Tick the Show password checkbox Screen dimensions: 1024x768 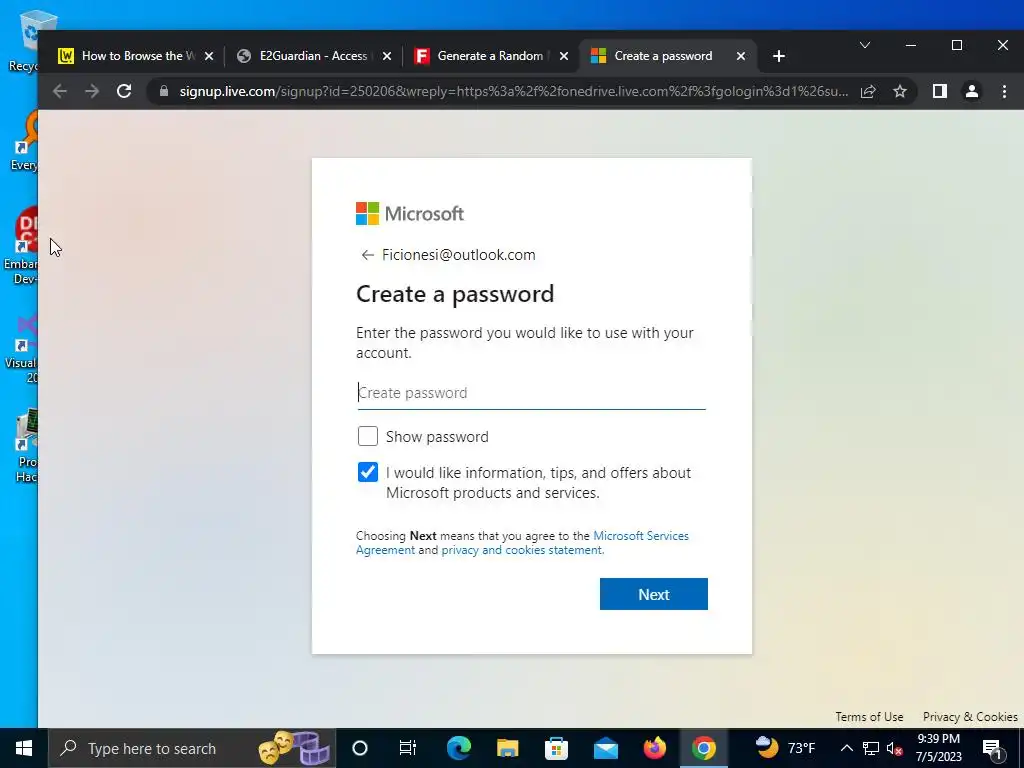point(368,436)
